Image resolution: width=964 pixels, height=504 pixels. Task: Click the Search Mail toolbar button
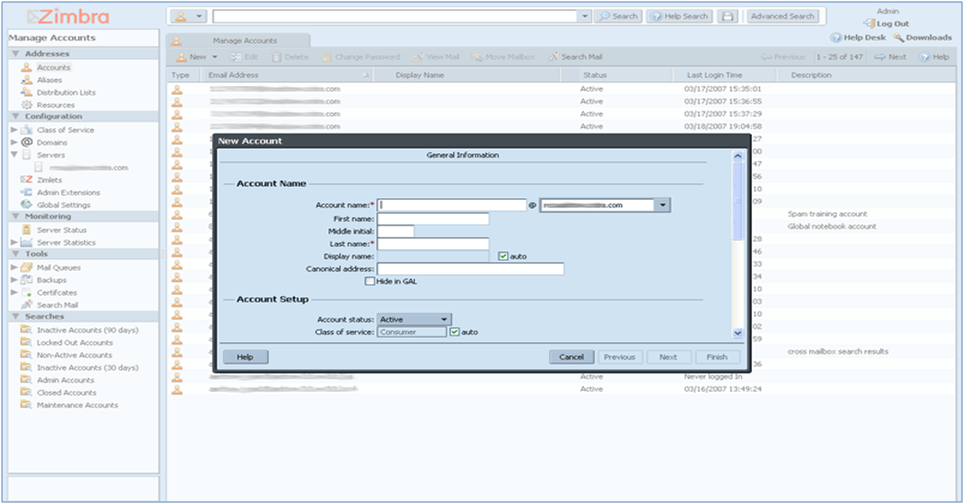[575, 57]
